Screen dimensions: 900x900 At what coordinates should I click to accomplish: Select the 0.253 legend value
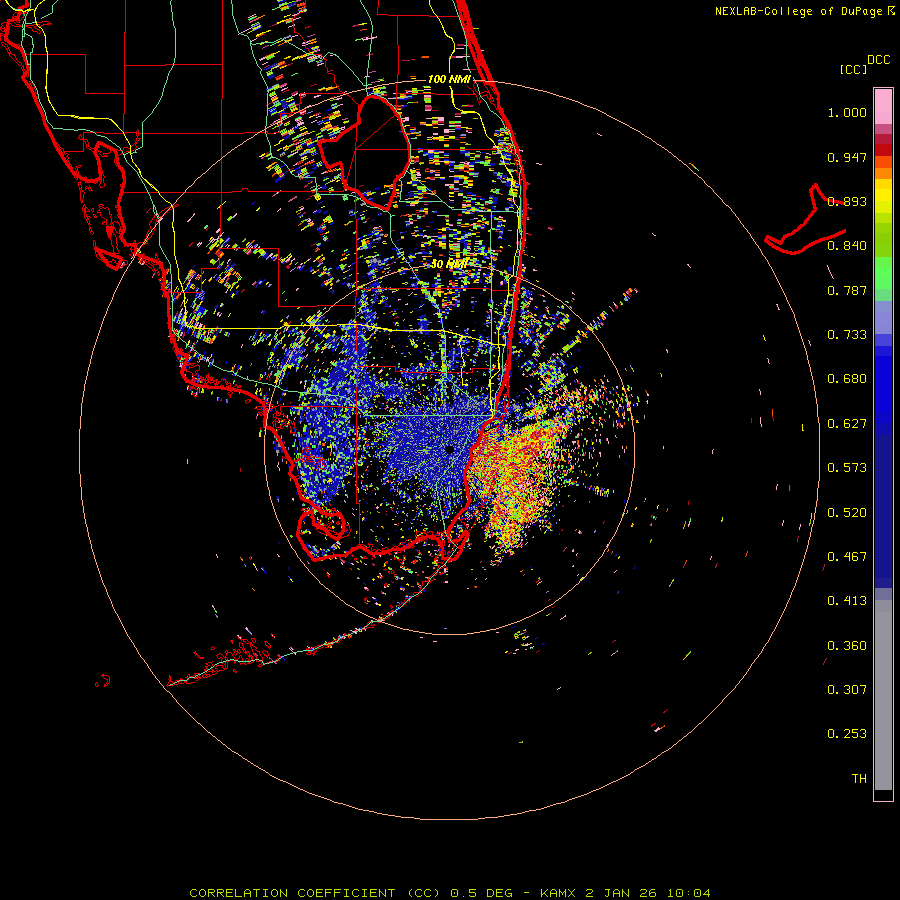[847, 734]
